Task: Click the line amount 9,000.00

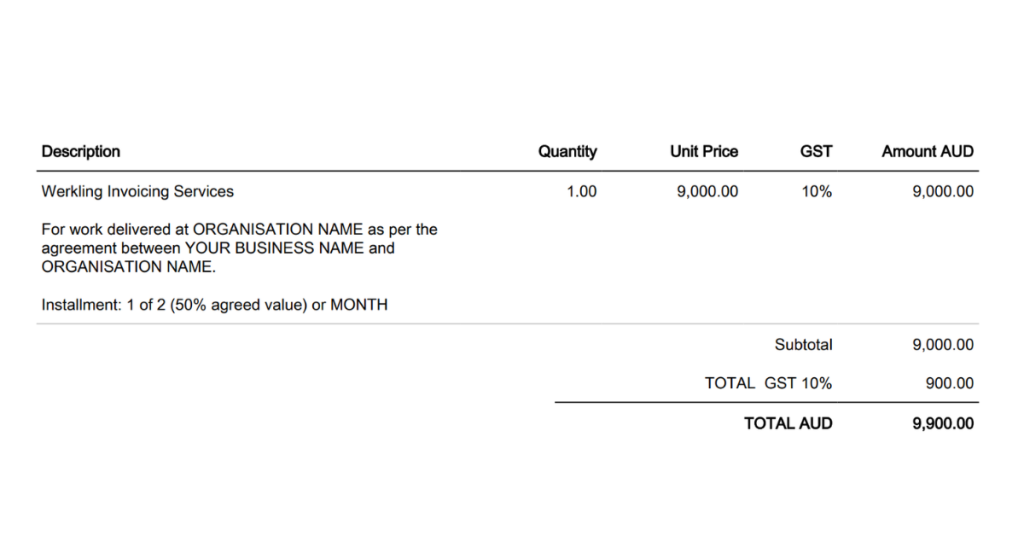Action: [943, 191]
